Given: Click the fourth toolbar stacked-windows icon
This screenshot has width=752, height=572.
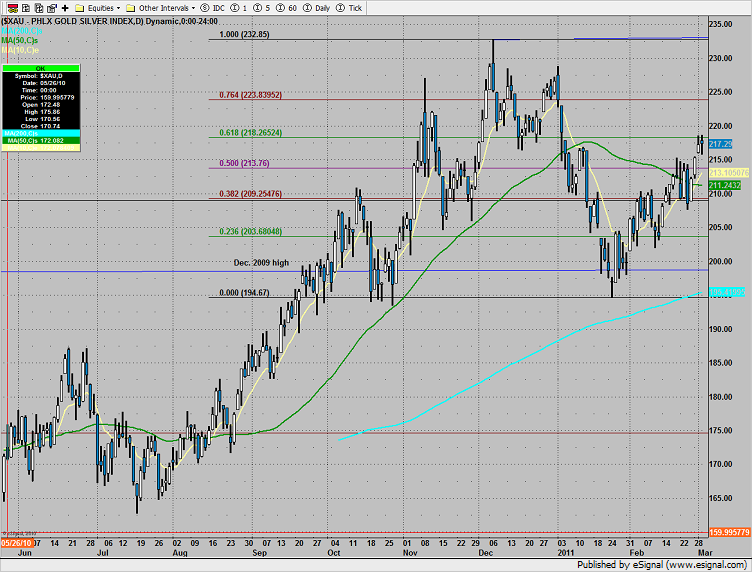Looking at the screenshot, I should point(52,8).
